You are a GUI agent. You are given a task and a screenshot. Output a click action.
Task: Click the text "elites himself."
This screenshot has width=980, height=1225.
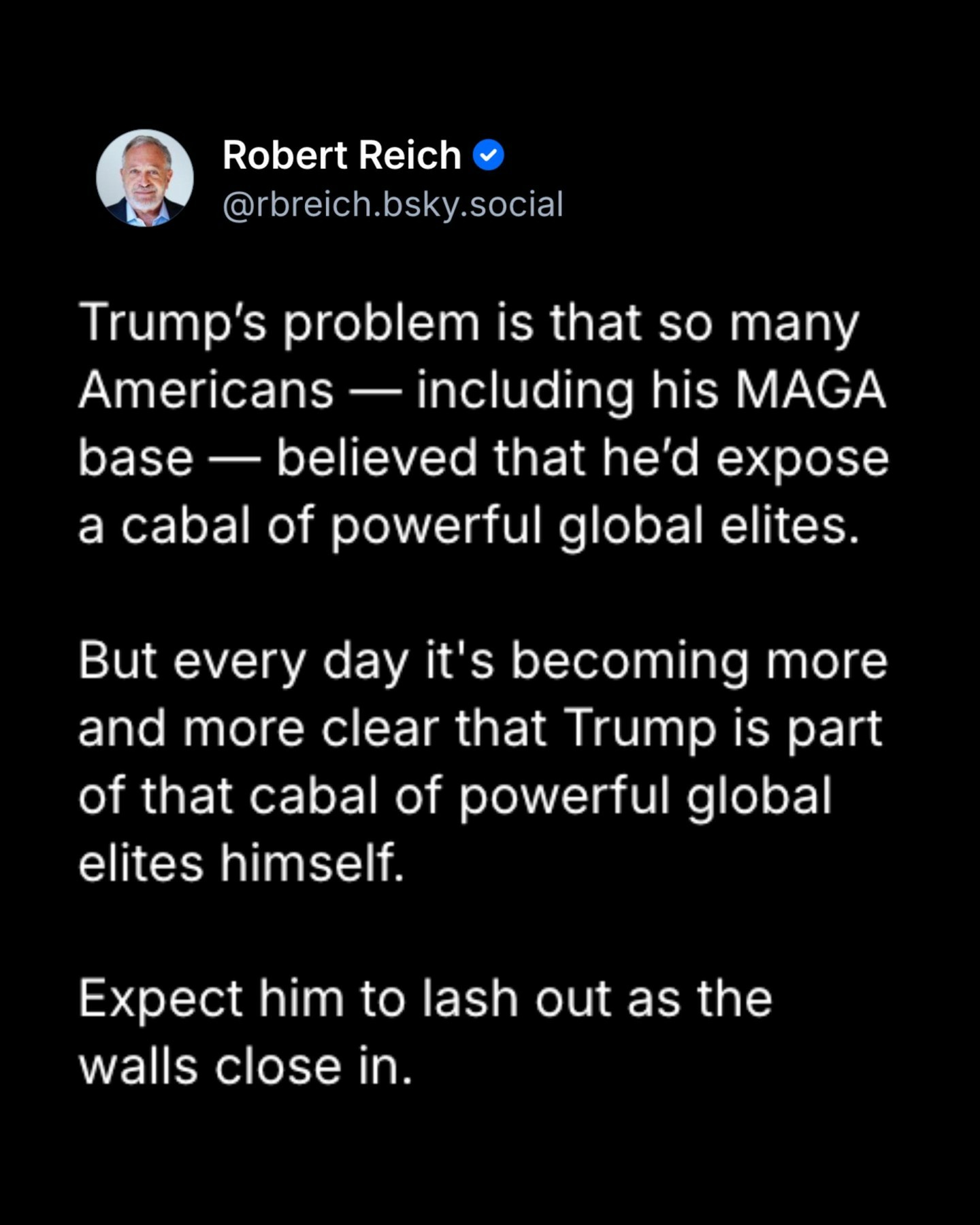point(241,863)
